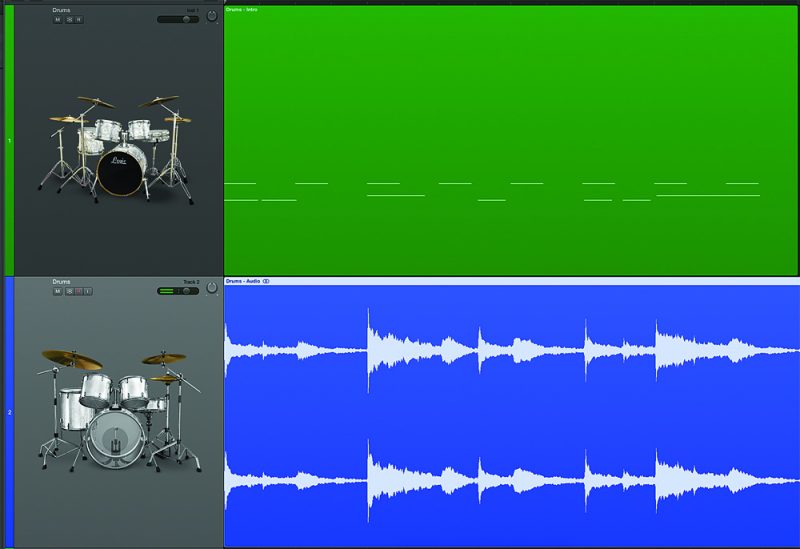This screenshot has width=800, height=549.
Task: Toggle input monitoring on track 2
Action: click(88, 291)
